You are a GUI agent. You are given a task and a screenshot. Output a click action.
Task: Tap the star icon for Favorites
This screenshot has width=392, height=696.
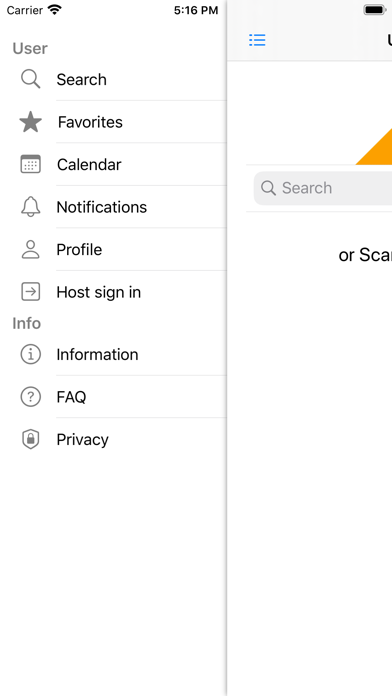(x=31, y=122)
